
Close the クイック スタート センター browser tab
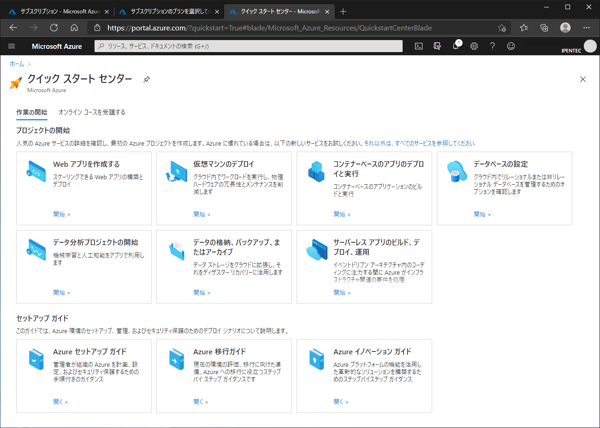click(x=327, y=12)
